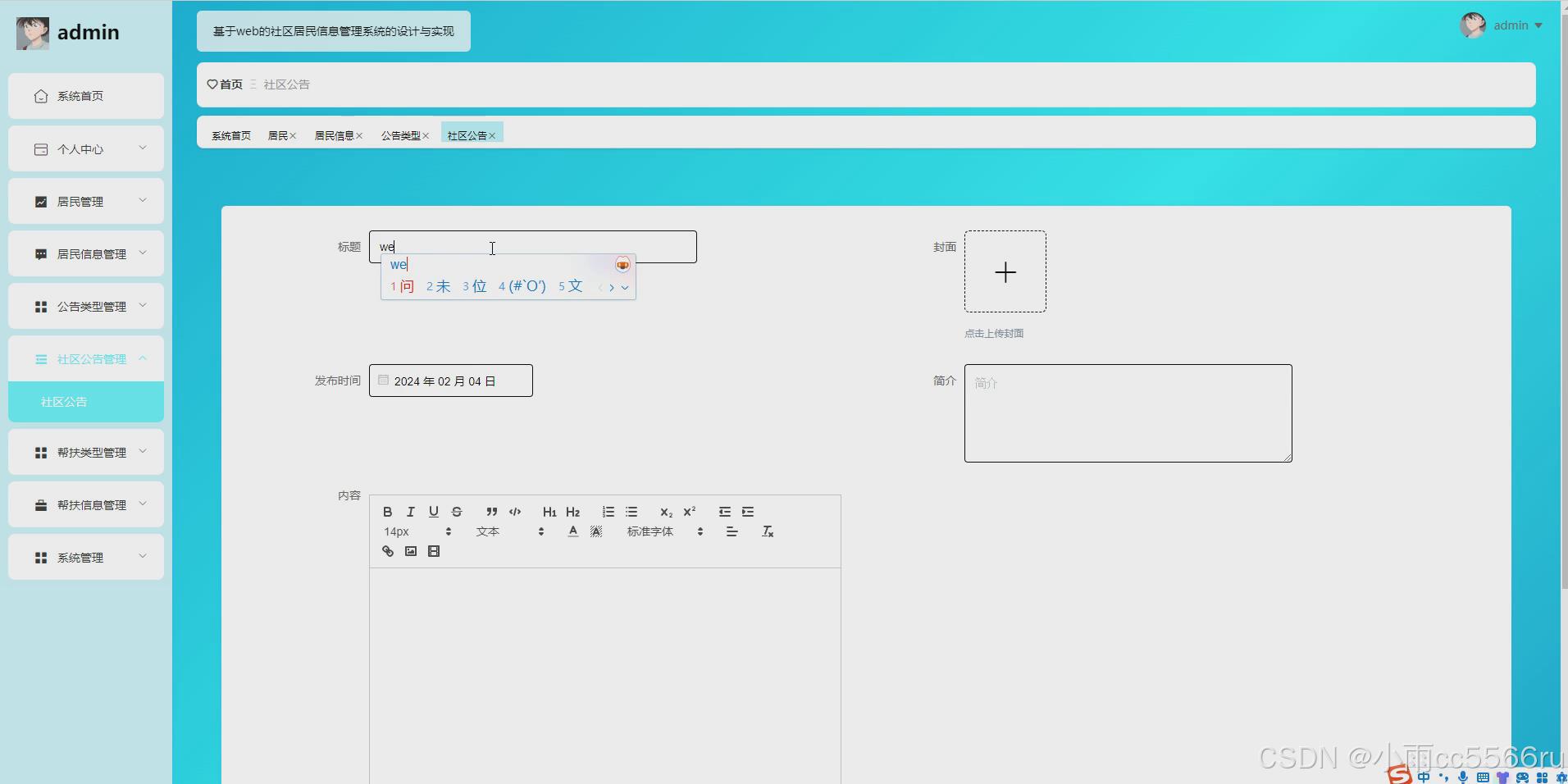The width and height of the screenshot is (1568, 784).
Task: Apply H1 heading style
Action: tap(549, 512)
